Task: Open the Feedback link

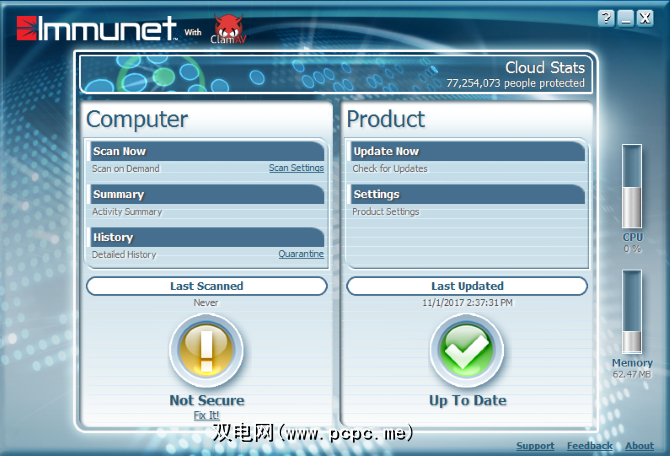Action: tap(590, 446)
